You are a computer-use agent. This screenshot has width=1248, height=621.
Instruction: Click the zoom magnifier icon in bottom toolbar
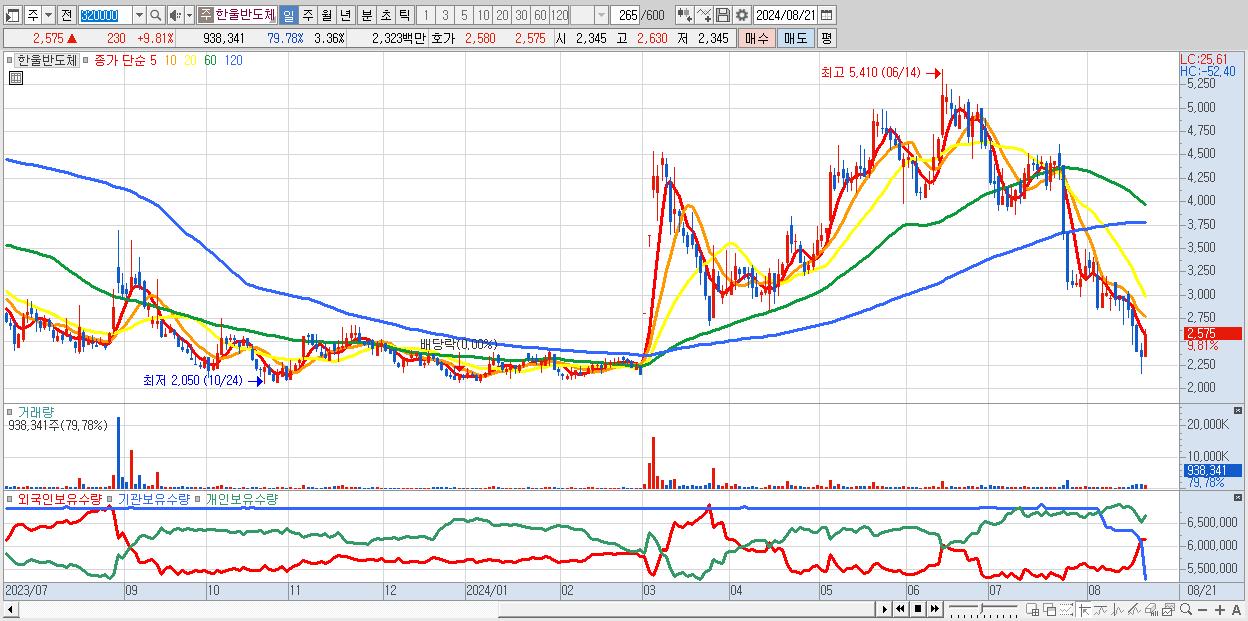pyautogui.click(x=1186, y=609)
